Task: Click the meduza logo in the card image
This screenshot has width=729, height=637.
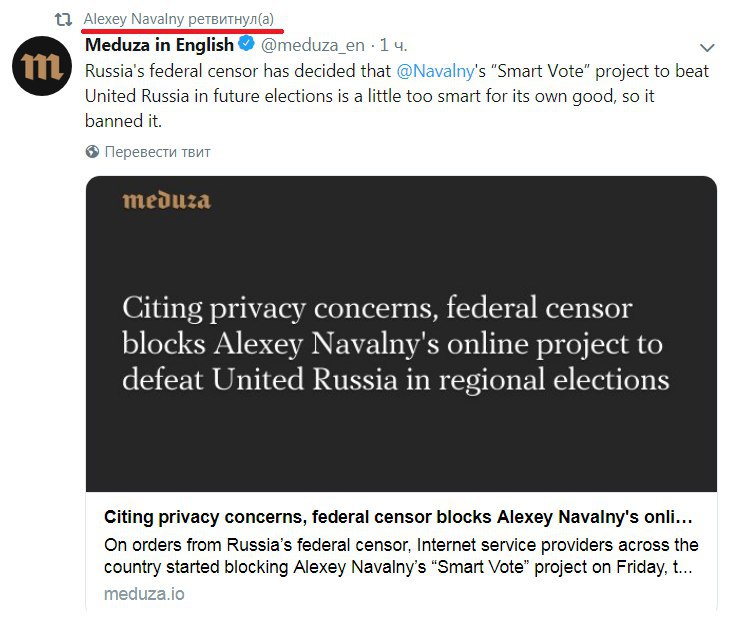Action: pos(167,201)
